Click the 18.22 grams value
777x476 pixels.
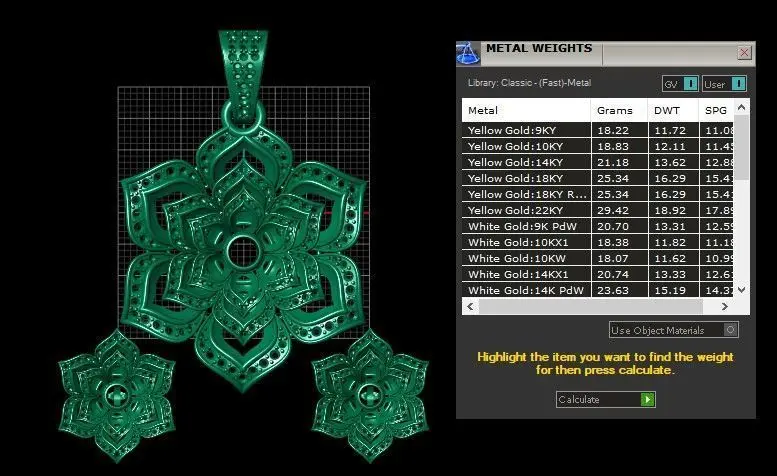pyautogui.click(x=613, y=130)
